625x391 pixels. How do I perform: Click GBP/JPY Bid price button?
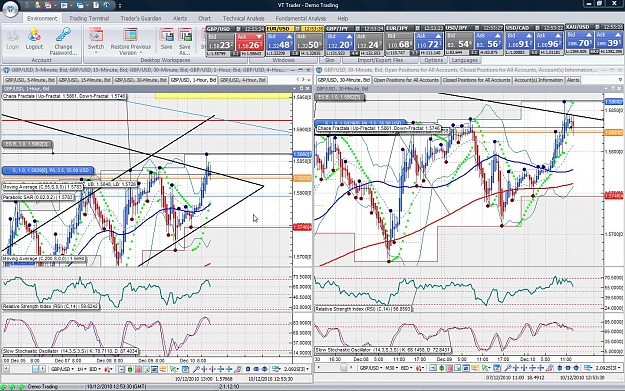(339, 41)
